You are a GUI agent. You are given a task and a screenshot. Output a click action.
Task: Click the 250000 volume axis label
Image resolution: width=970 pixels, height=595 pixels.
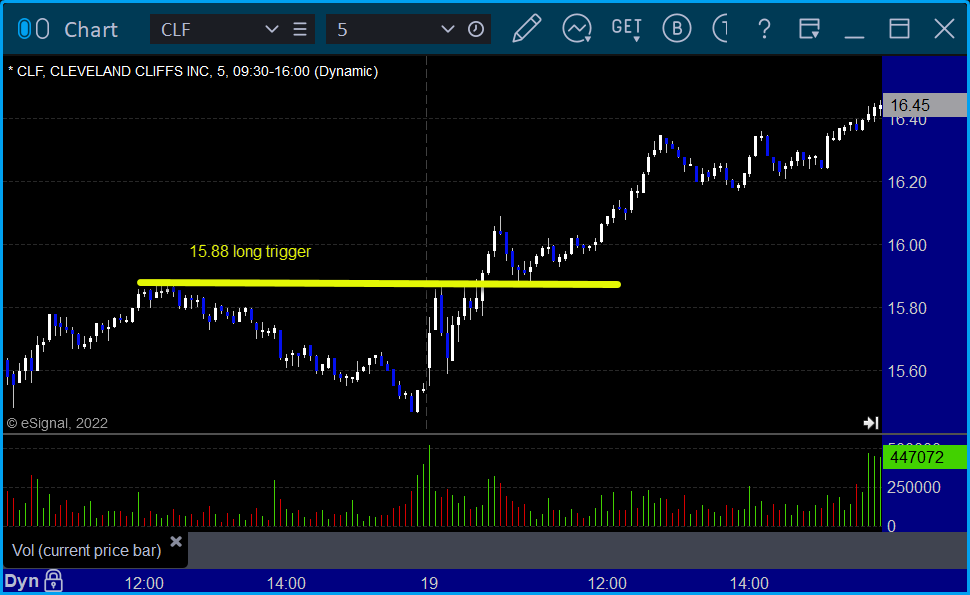[914, 487]
